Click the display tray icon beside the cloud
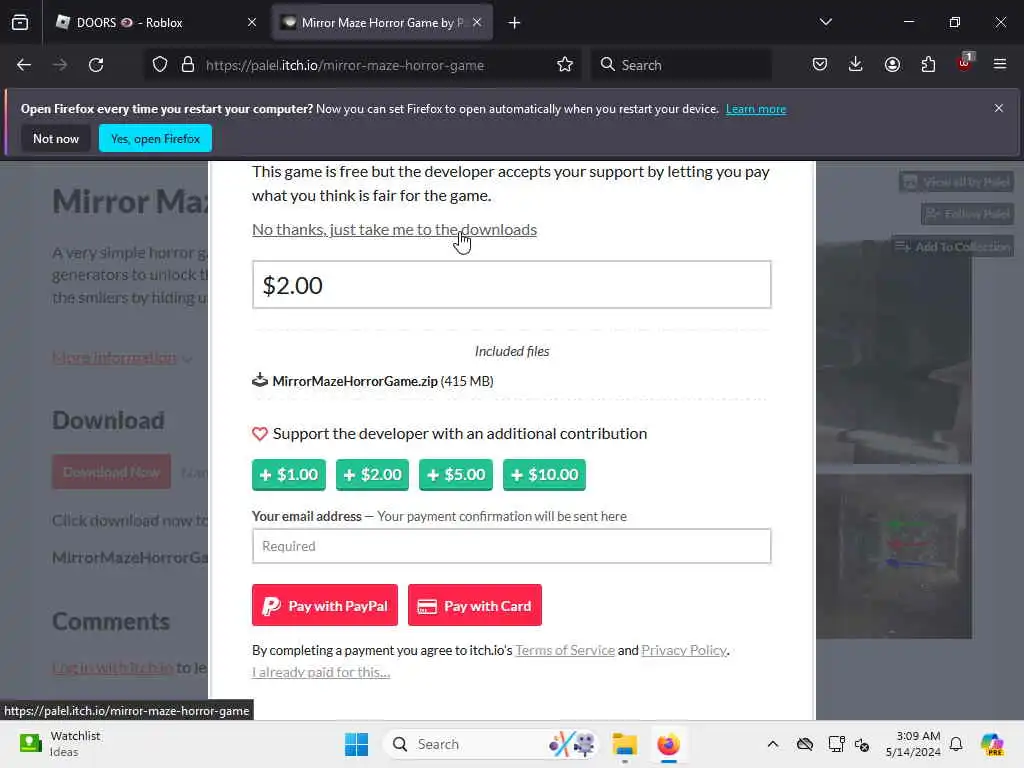This screenshot has width=1024, height=768. coord(837,744)
